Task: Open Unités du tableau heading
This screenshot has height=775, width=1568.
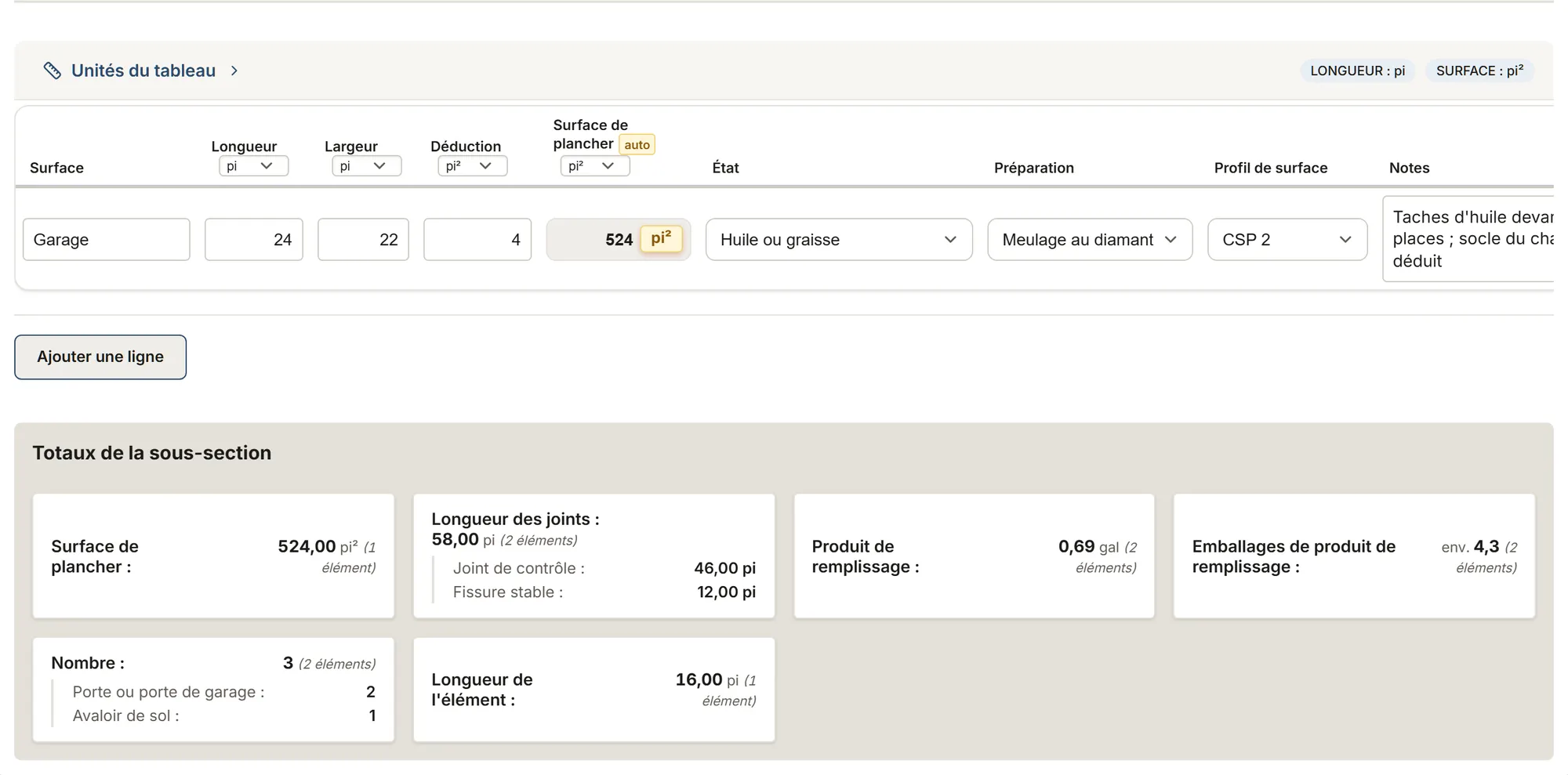Action: tap(143, 71)
